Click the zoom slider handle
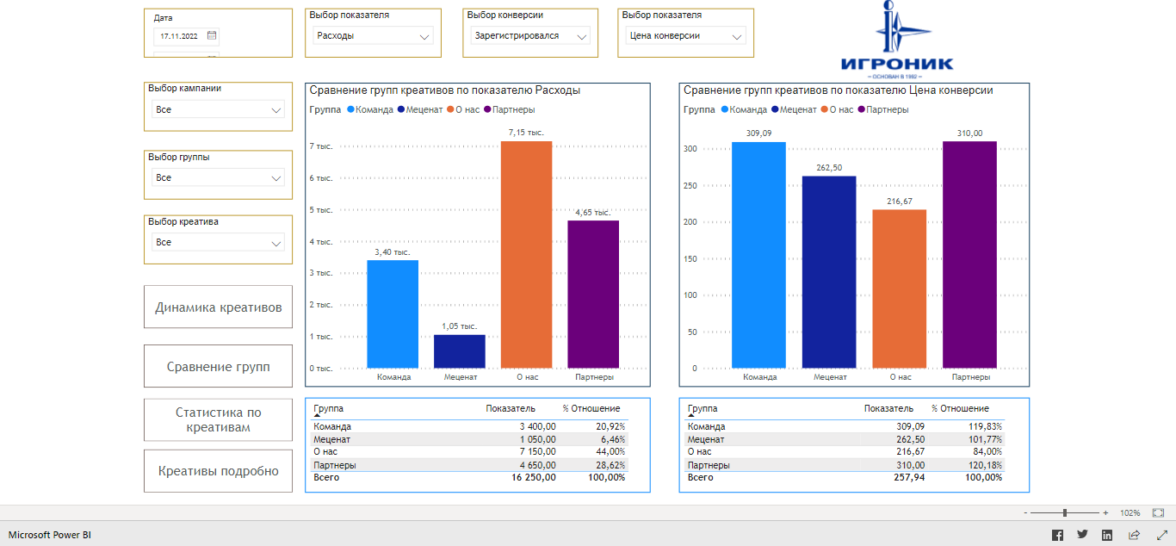Viewport: 1176px width, 546px height. pos(1065,512)
